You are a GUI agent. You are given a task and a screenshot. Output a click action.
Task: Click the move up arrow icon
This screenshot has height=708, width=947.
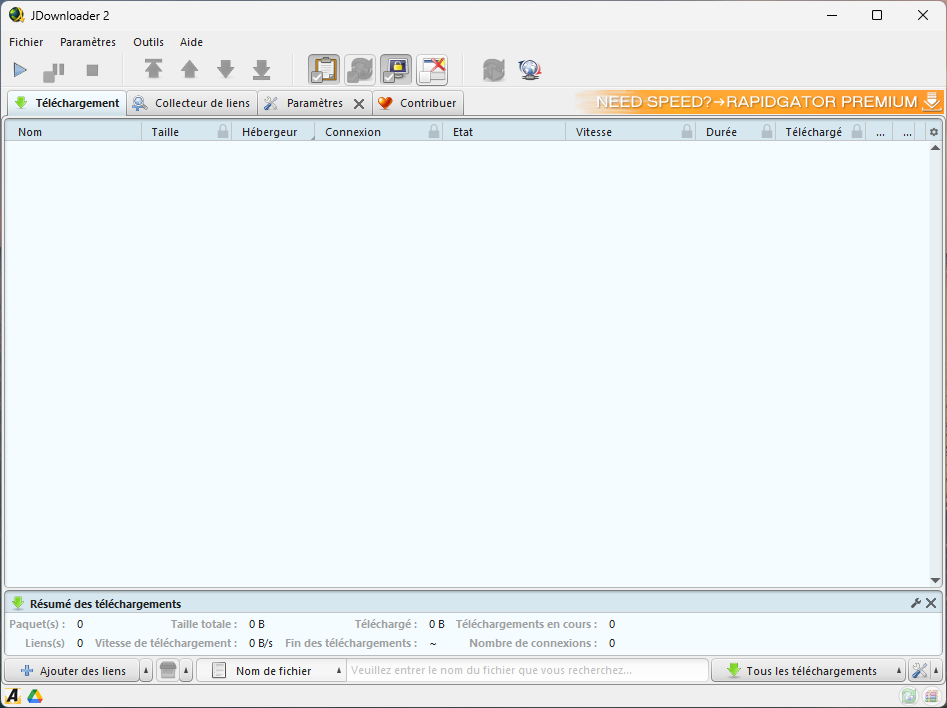click(x=190, y=69)
